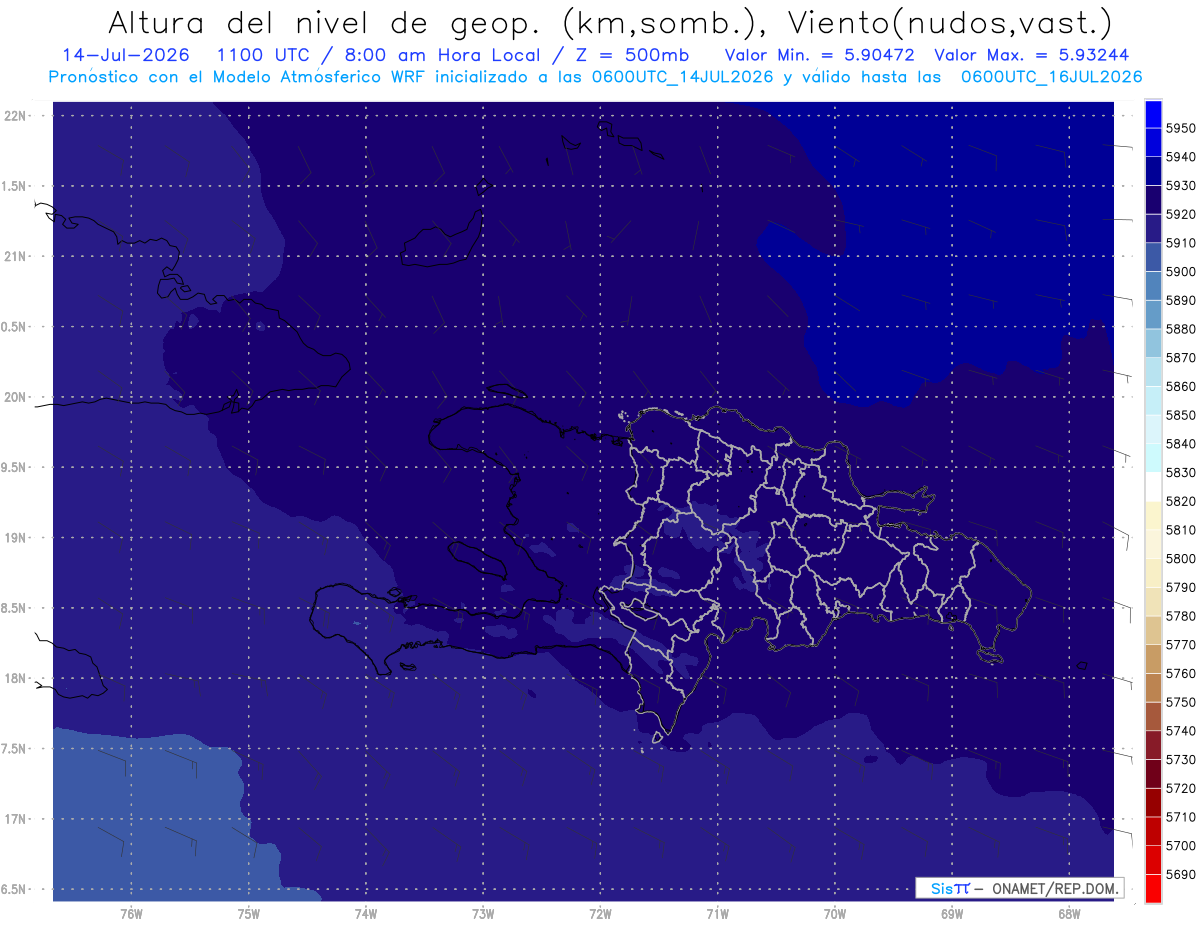Select the 'Z = 500mb' level label
This screenshot has height=927, width=1200.
[629, 55]
